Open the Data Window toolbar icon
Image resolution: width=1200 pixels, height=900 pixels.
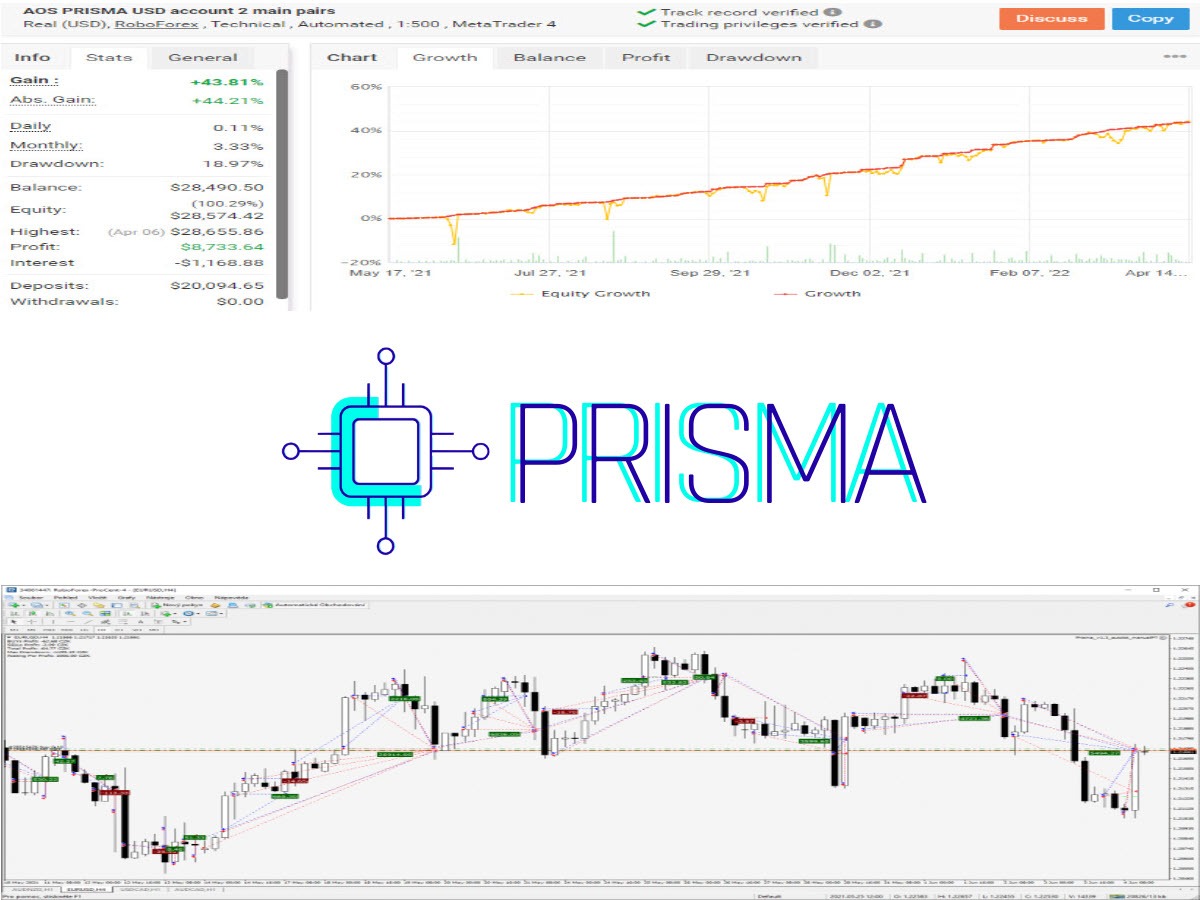tap(81, 605)
